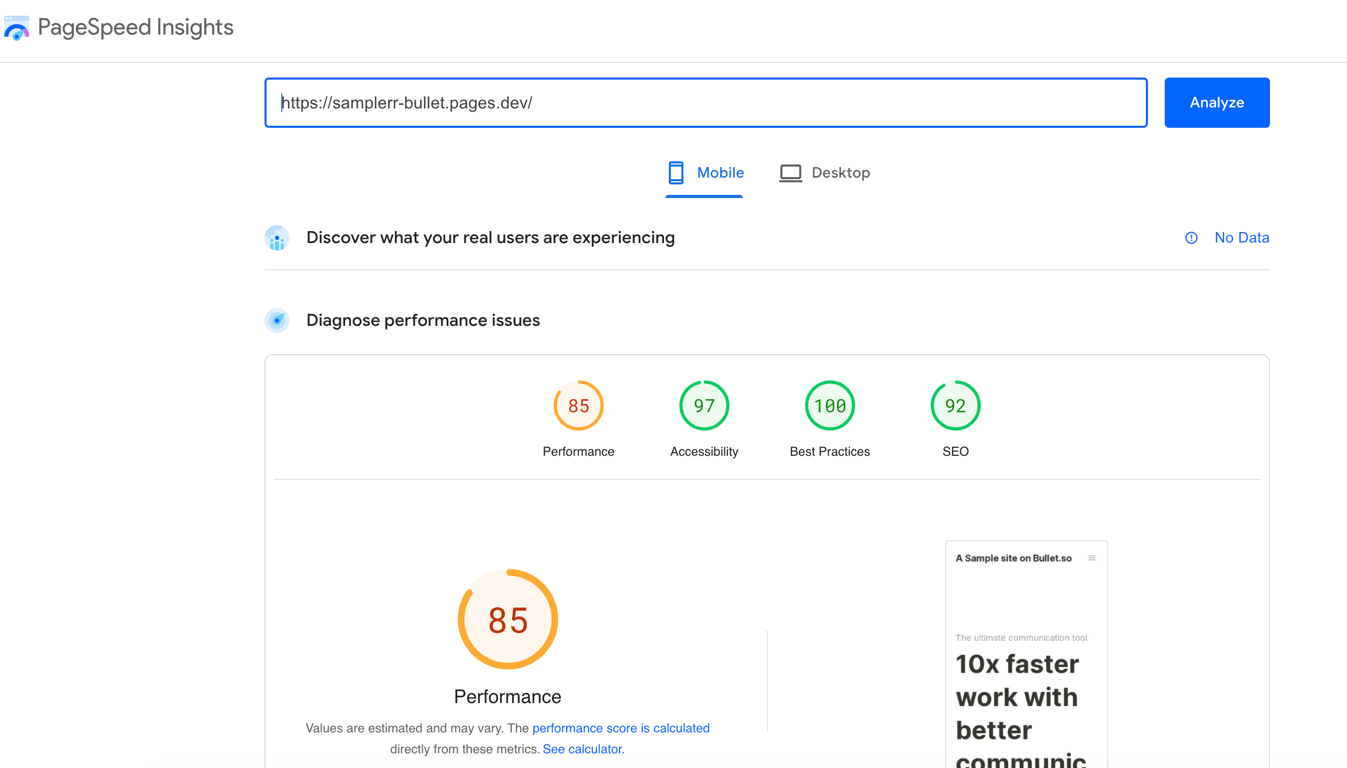The width and height of the screenshot is (1347, 768).
Task: Click the real users experience icon
Action: click(x=277, y=238)
